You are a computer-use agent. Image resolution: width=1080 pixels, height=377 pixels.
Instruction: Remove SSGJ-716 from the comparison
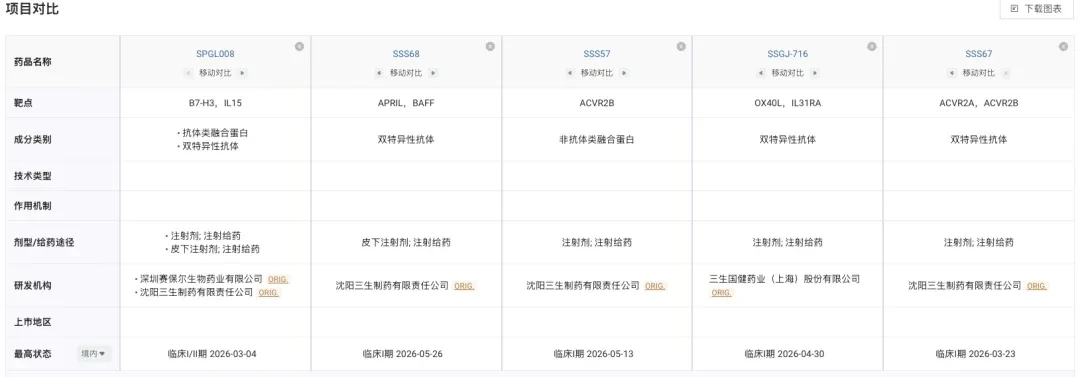[871, 46]
